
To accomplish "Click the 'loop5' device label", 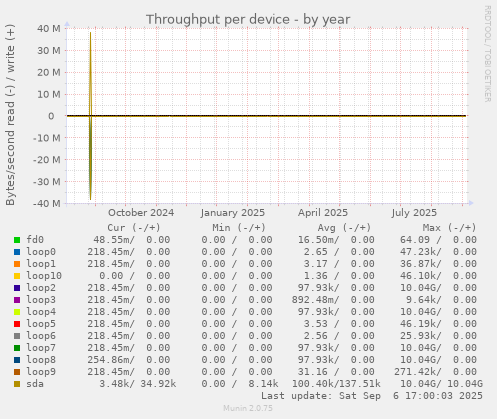I will click(41, 324).
